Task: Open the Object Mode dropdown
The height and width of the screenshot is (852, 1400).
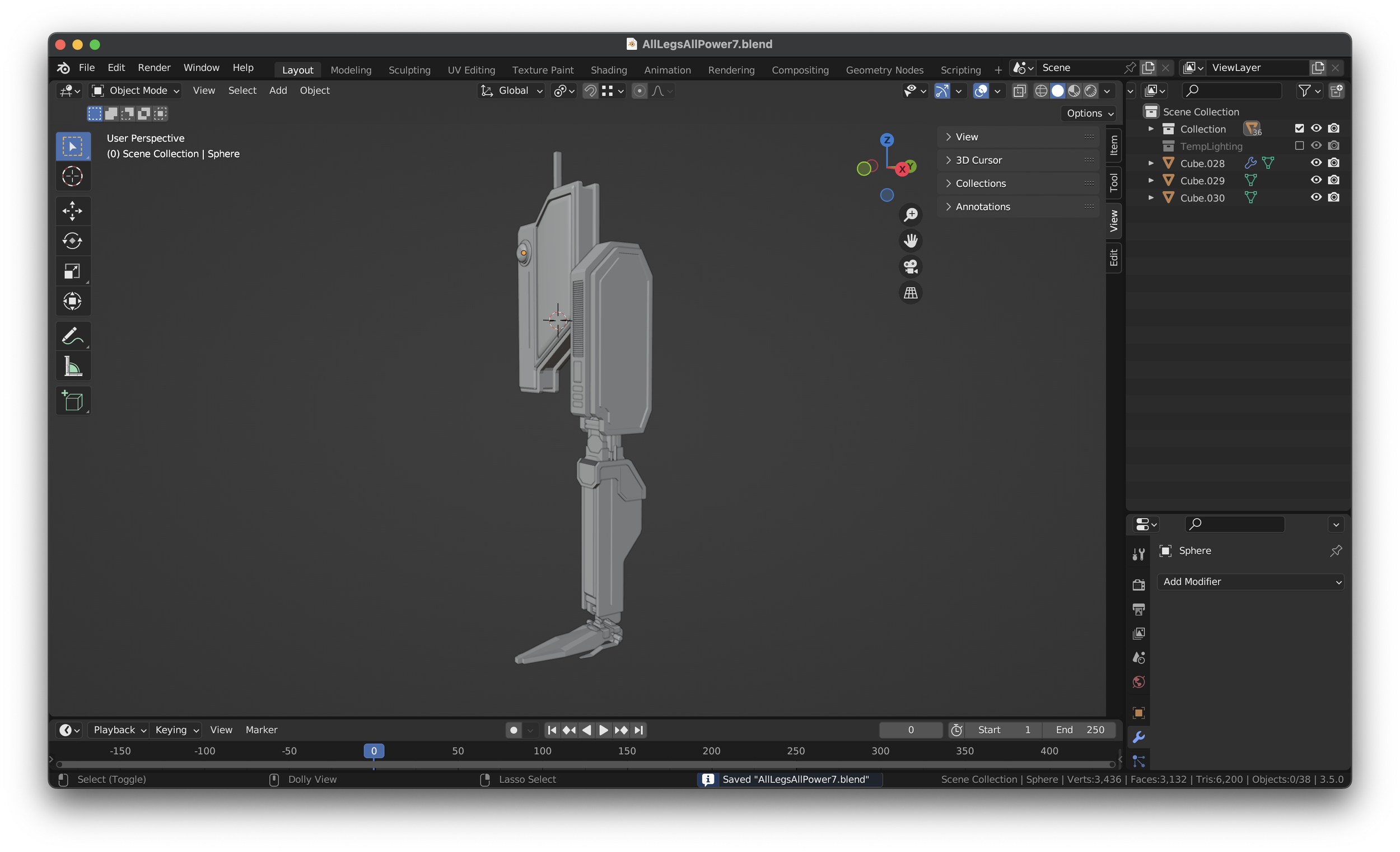Action: click(136, 91)
